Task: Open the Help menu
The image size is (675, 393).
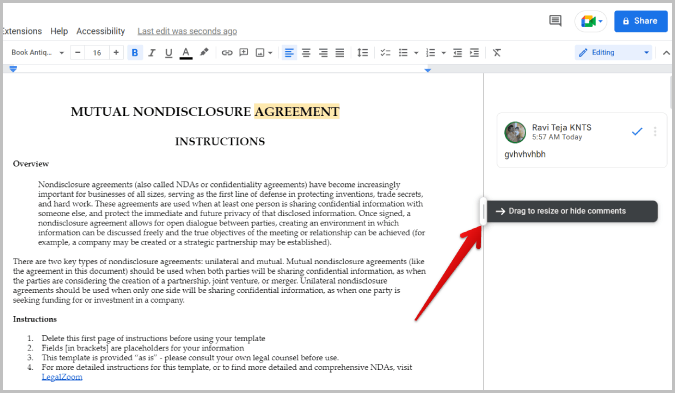Action: tap(59, 31)
